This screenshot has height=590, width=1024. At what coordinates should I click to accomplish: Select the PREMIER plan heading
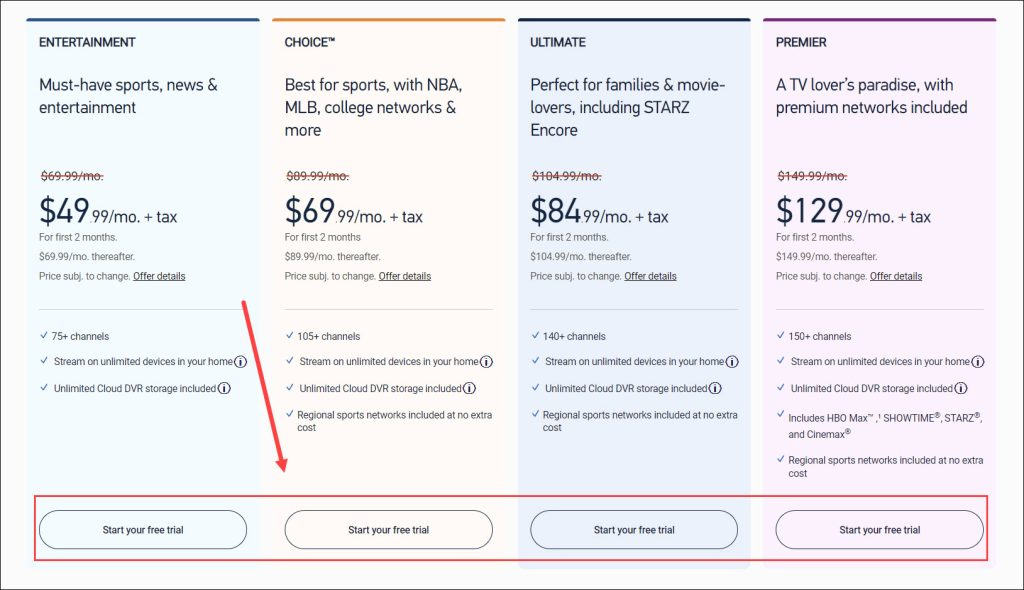point(801,42)
